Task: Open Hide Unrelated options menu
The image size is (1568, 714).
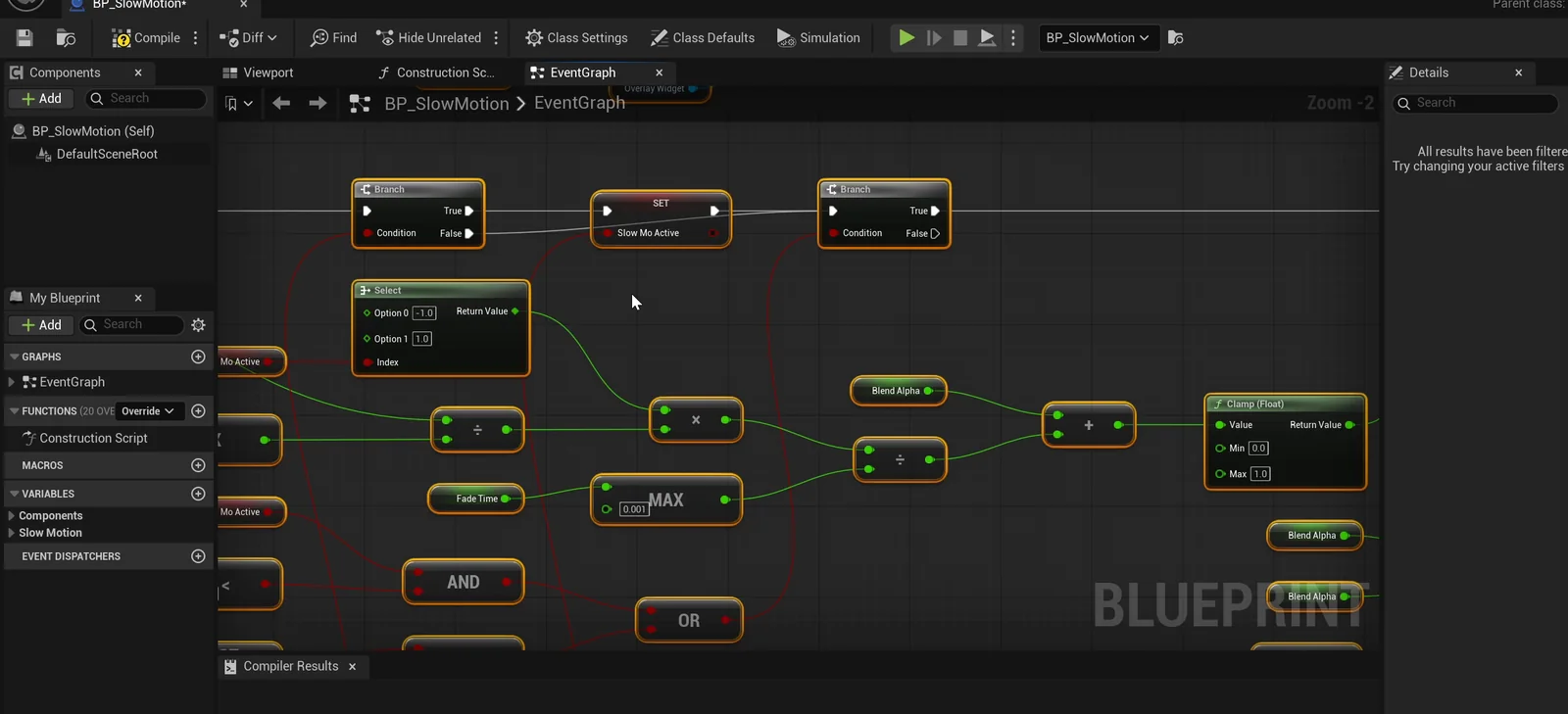Action: [496, 38]
